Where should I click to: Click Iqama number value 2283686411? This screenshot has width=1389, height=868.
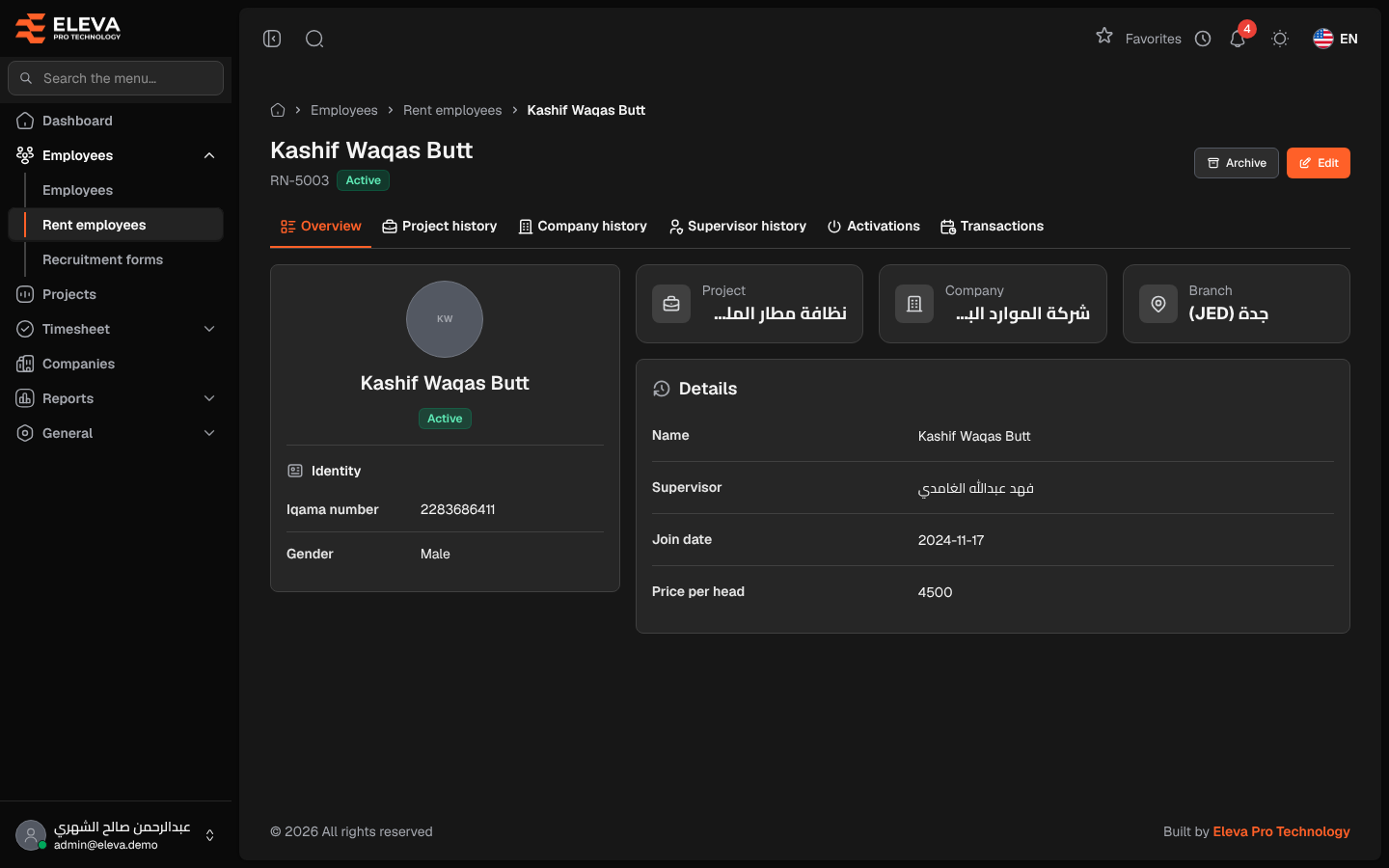coord(457,509)
